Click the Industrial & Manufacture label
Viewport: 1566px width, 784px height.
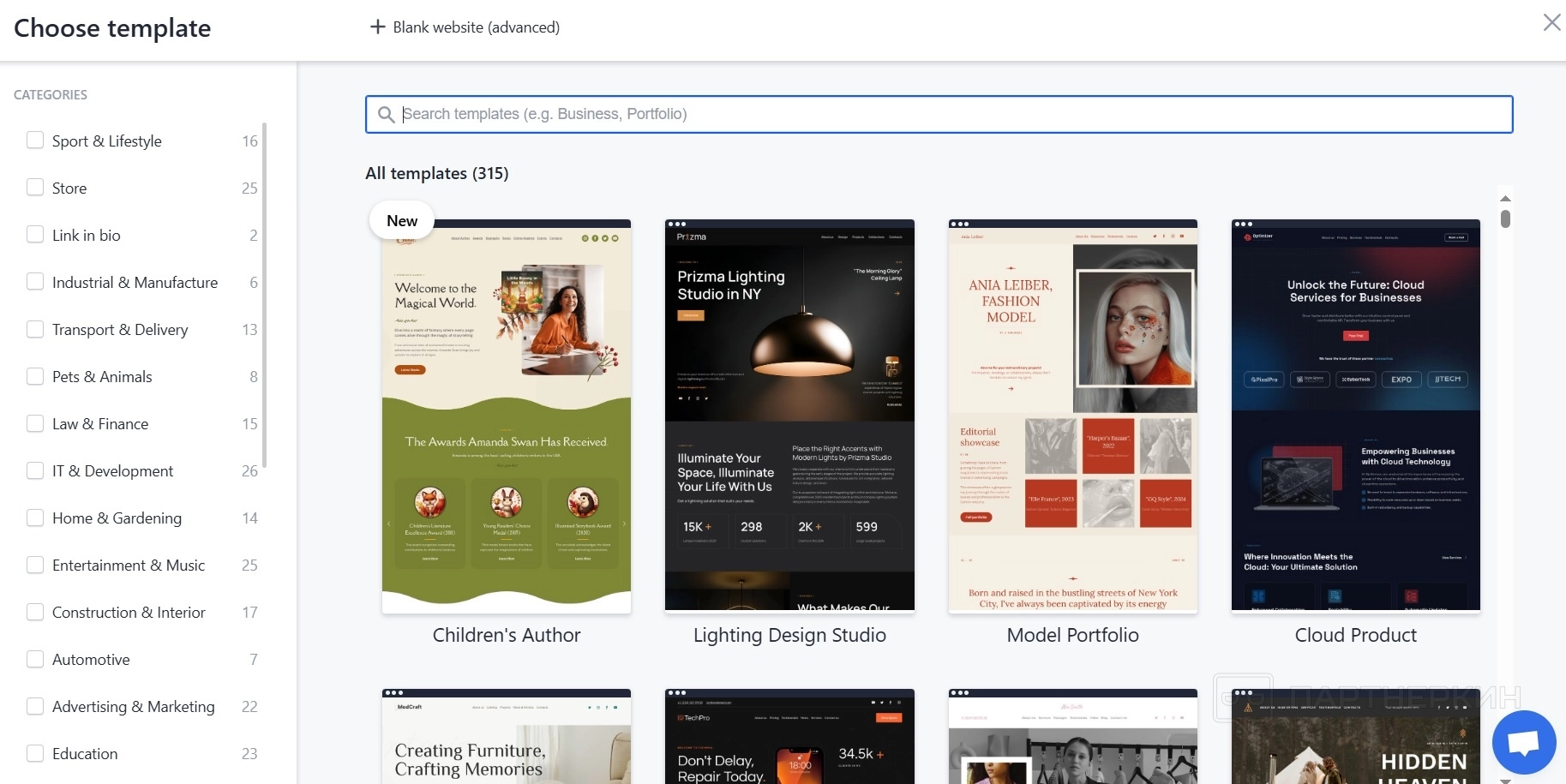pyautogui.click(x=135, y=283)
